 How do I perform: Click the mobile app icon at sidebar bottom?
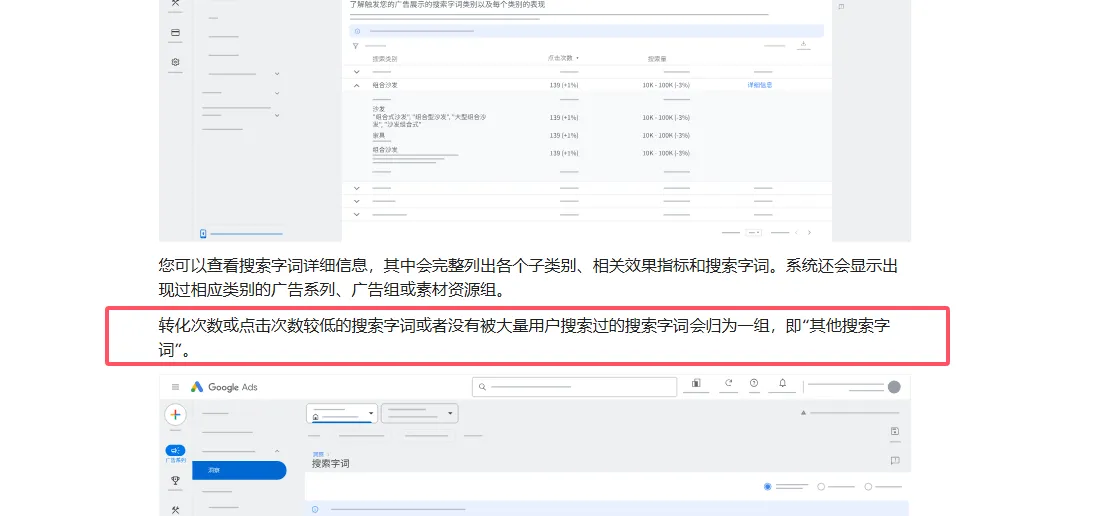coord(203,234)
